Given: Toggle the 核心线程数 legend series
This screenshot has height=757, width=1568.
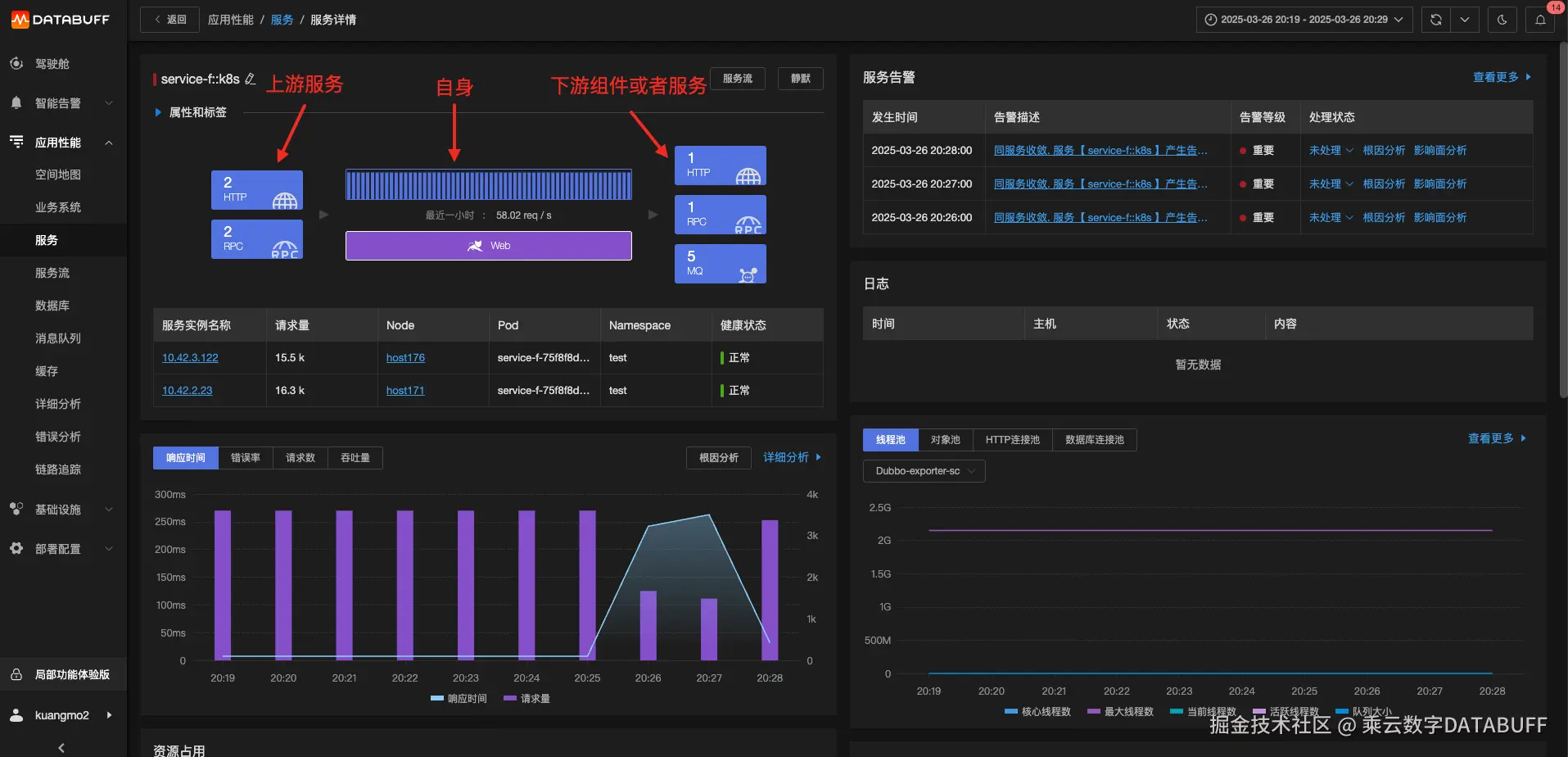Looking at the screenshot, I should 1037,711.
